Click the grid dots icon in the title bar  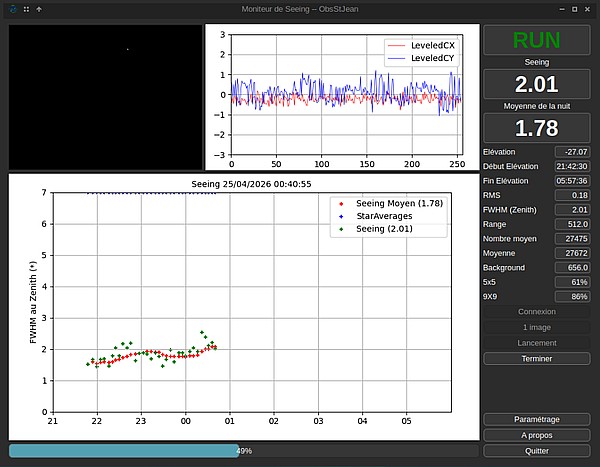pos(26,9)
